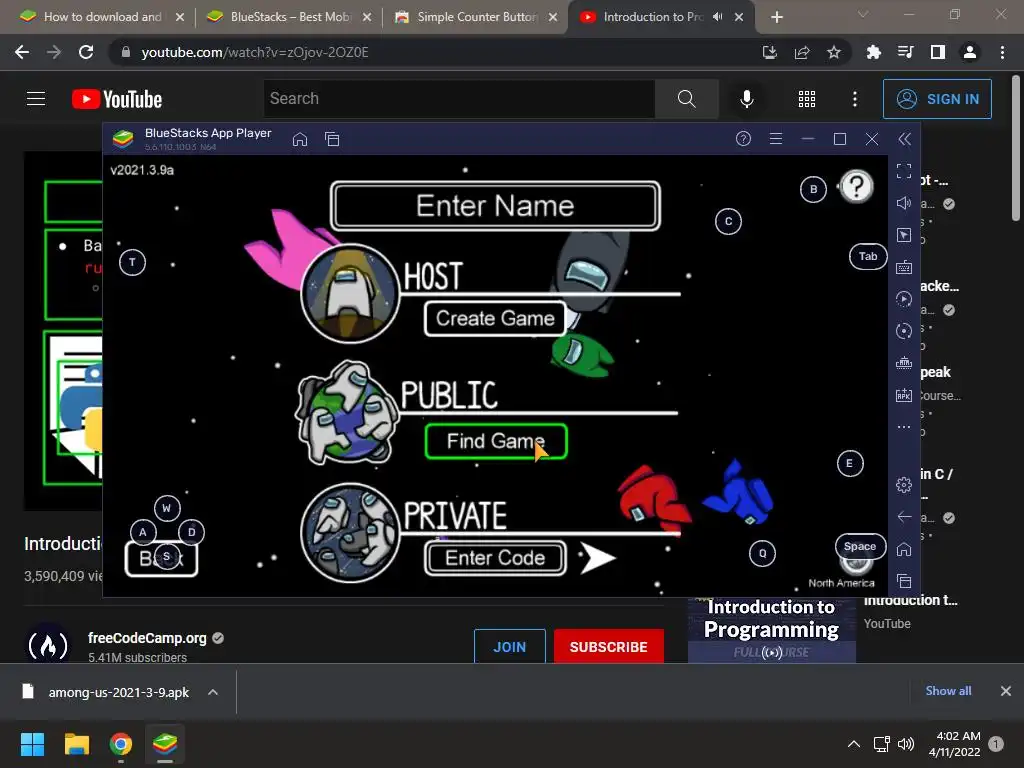
Task: Click BlueStacks cursor lock icon in sidebar
Action: 904,235
